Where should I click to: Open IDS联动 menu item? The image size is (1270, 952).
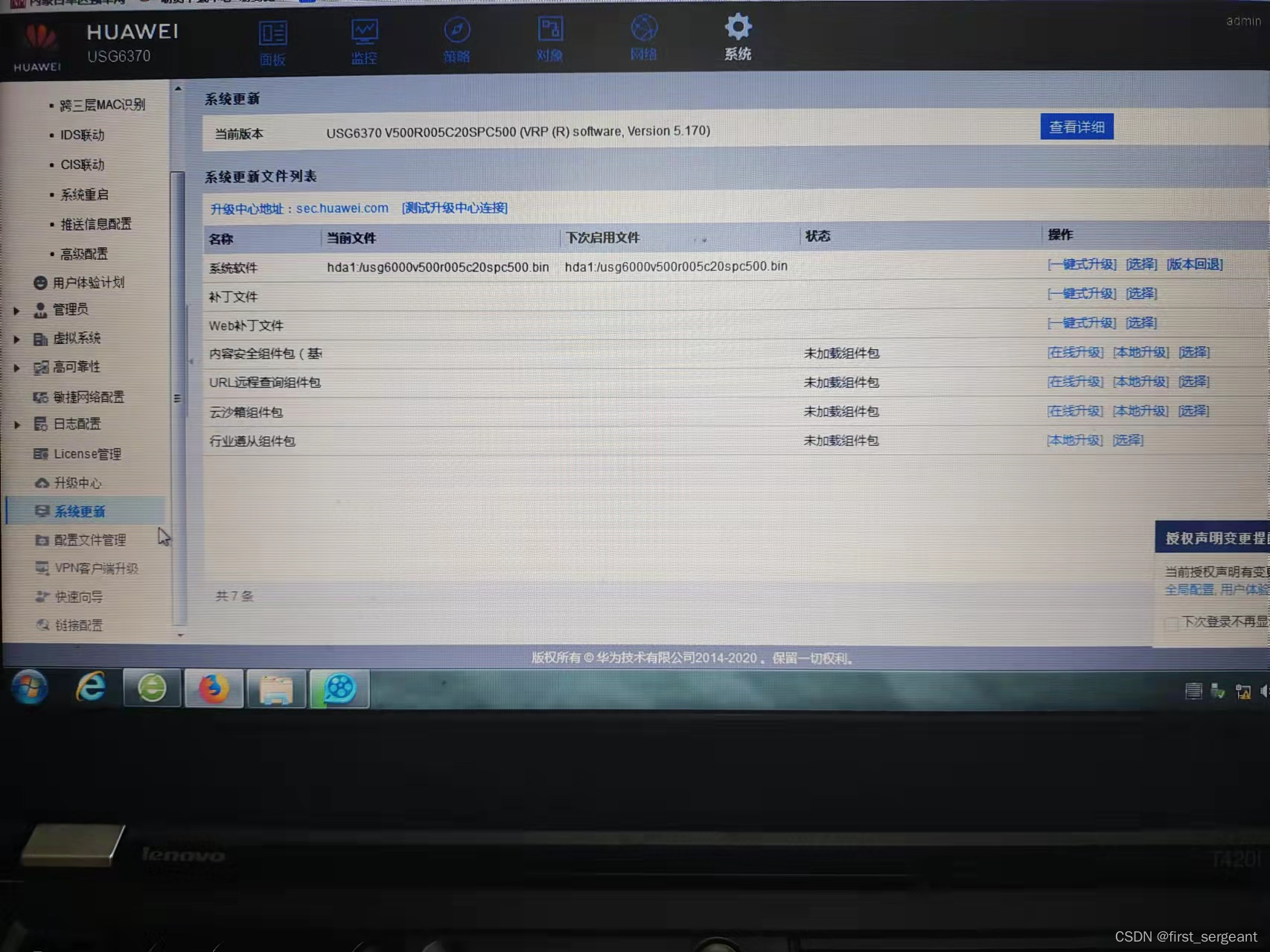[x=82, y=135]
